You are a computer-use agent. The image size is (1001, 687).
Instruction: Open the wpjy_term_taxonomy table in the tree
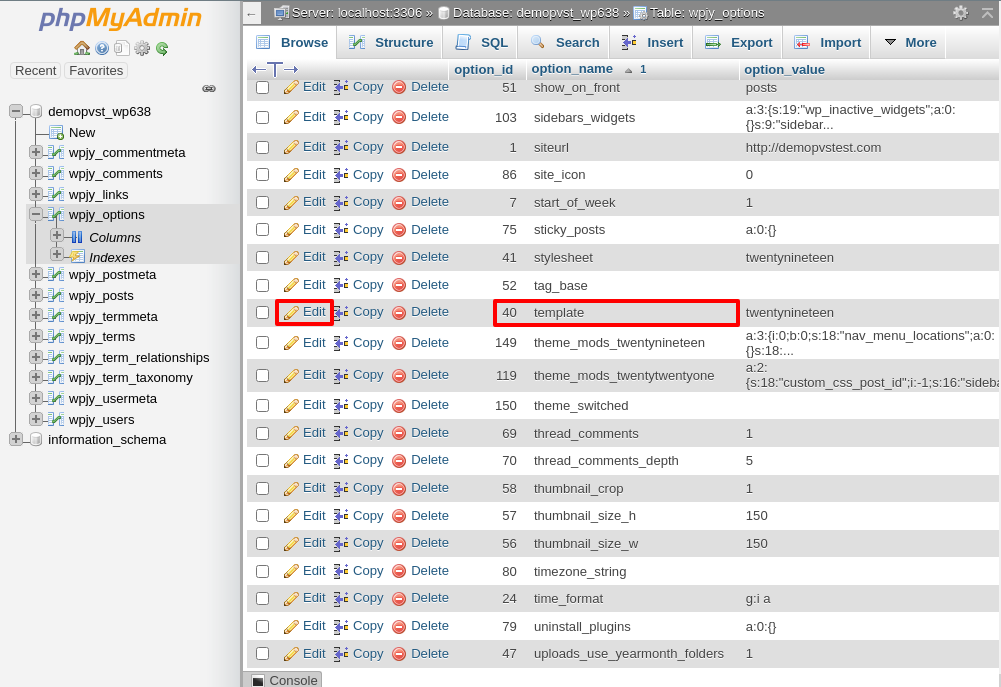pyautogui.click(x=131, y=378)
